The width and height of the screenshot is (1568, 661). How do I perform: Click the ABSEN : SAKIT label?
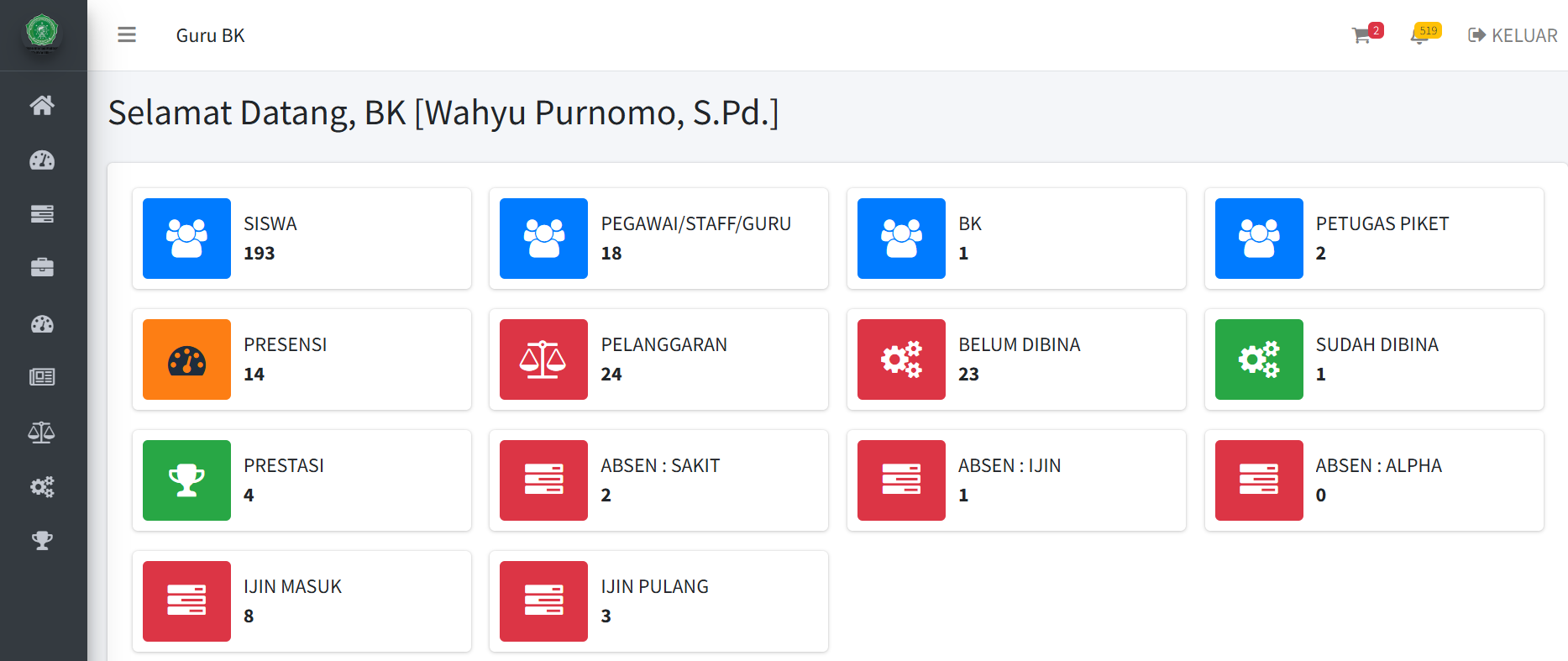pos(661,466)
